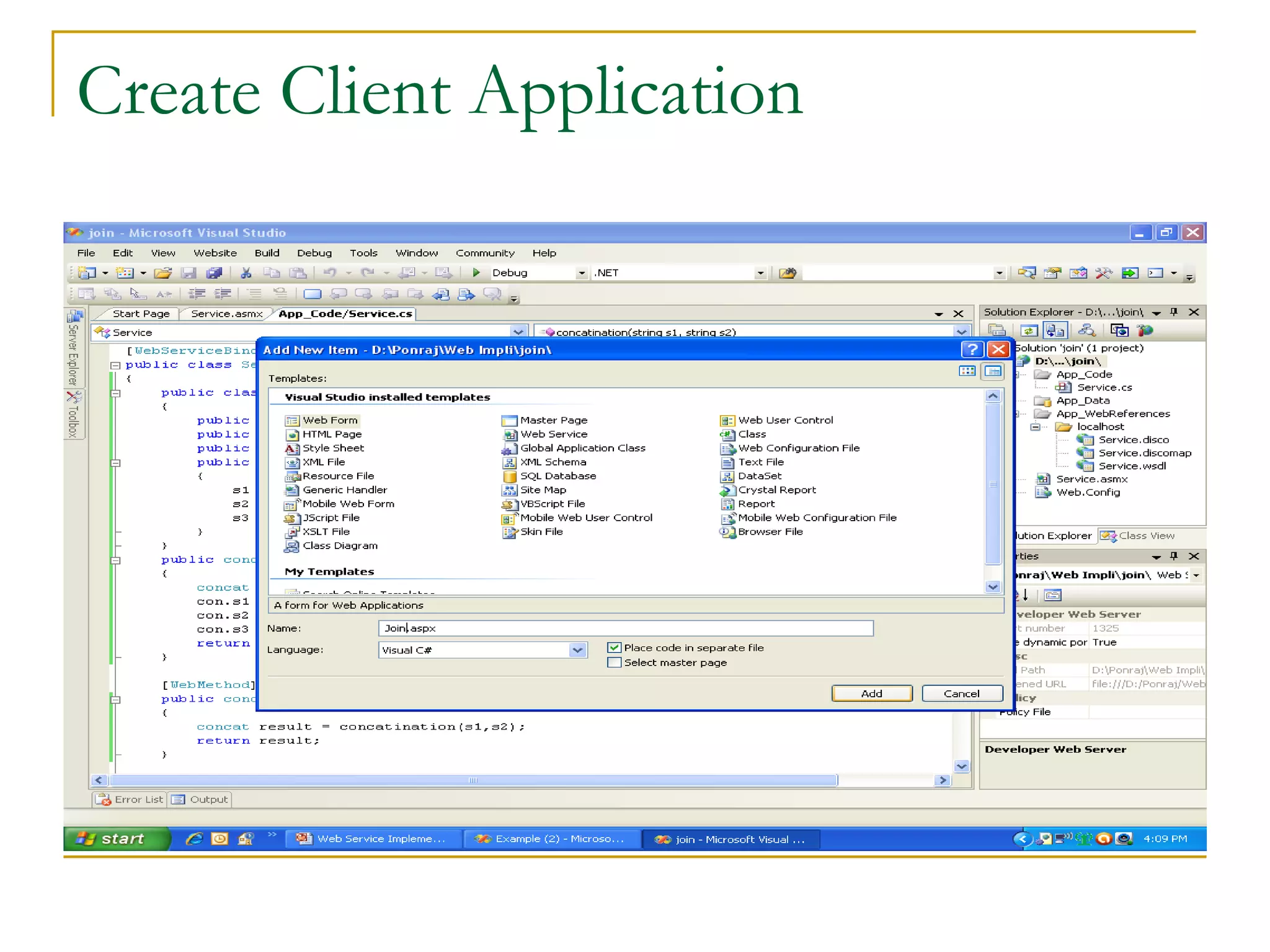This screenshot has width=1270, height=952.
Task: Toggle auto-hide pin on Solution Explorer
Action: coord(1174,312)
